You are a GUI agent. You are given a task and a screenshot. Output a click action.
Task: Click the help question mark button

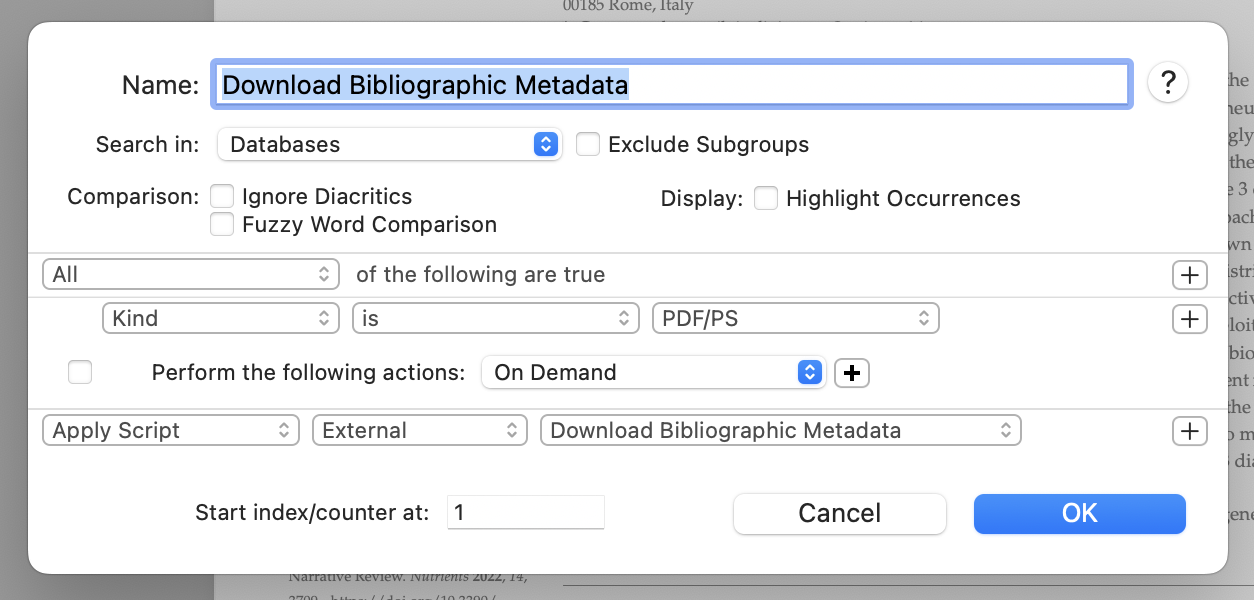point(1167,82)
